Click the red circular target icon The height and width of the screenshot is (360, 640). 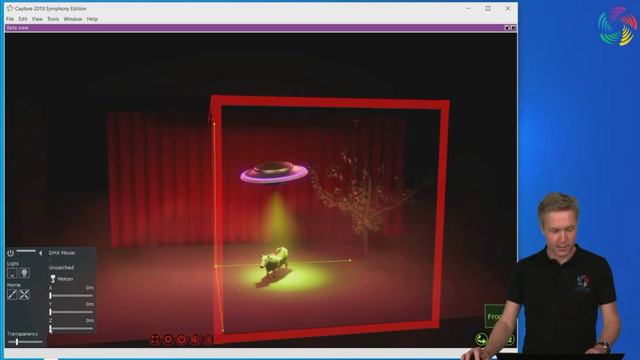coord(168,339)
